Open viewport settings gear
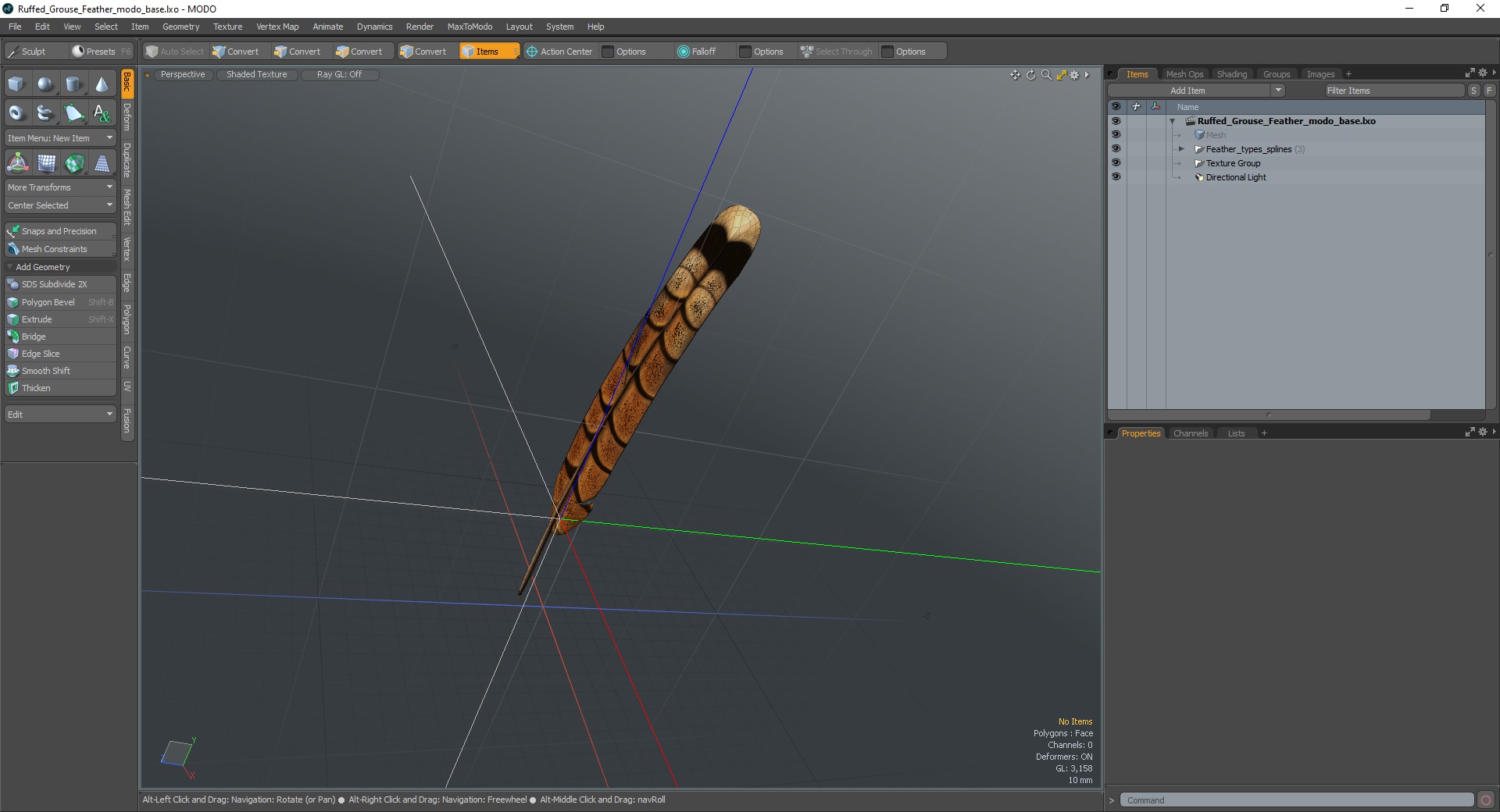 tap(1075, 75)
